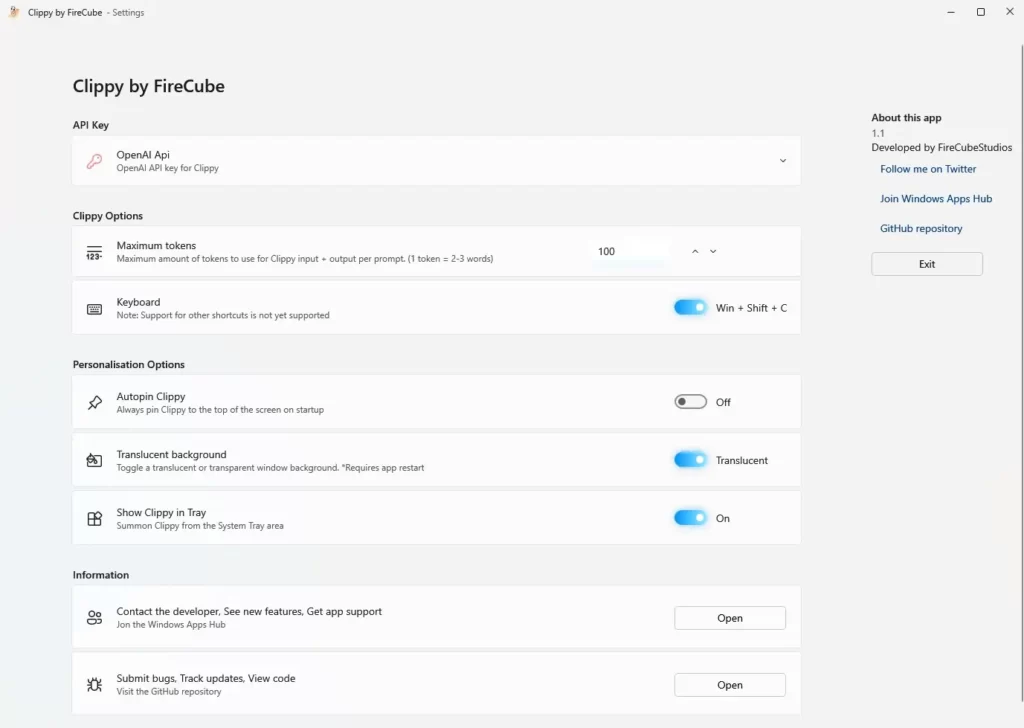Viewport: 1024px width, 728px height.
Task: Click the pin icon beside Autopin Clippy
Action: [94, 402]
